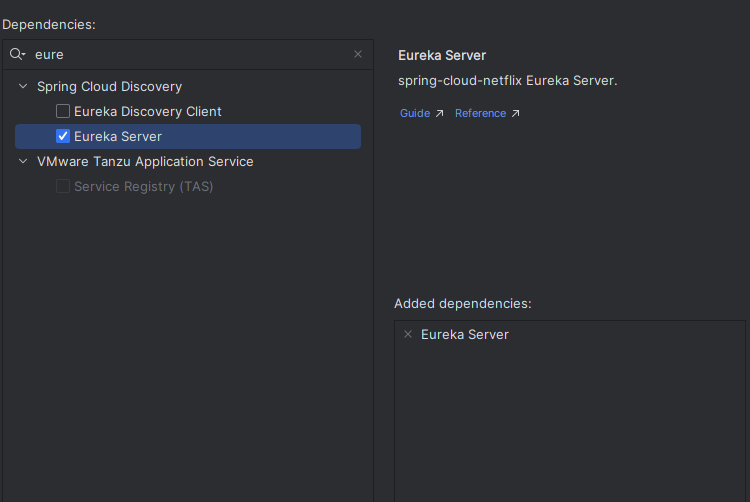The height and width of the screenshot is (502, 750).
Task: Collapse the Spring Cloud Discovery group
Action: [22, 86]
